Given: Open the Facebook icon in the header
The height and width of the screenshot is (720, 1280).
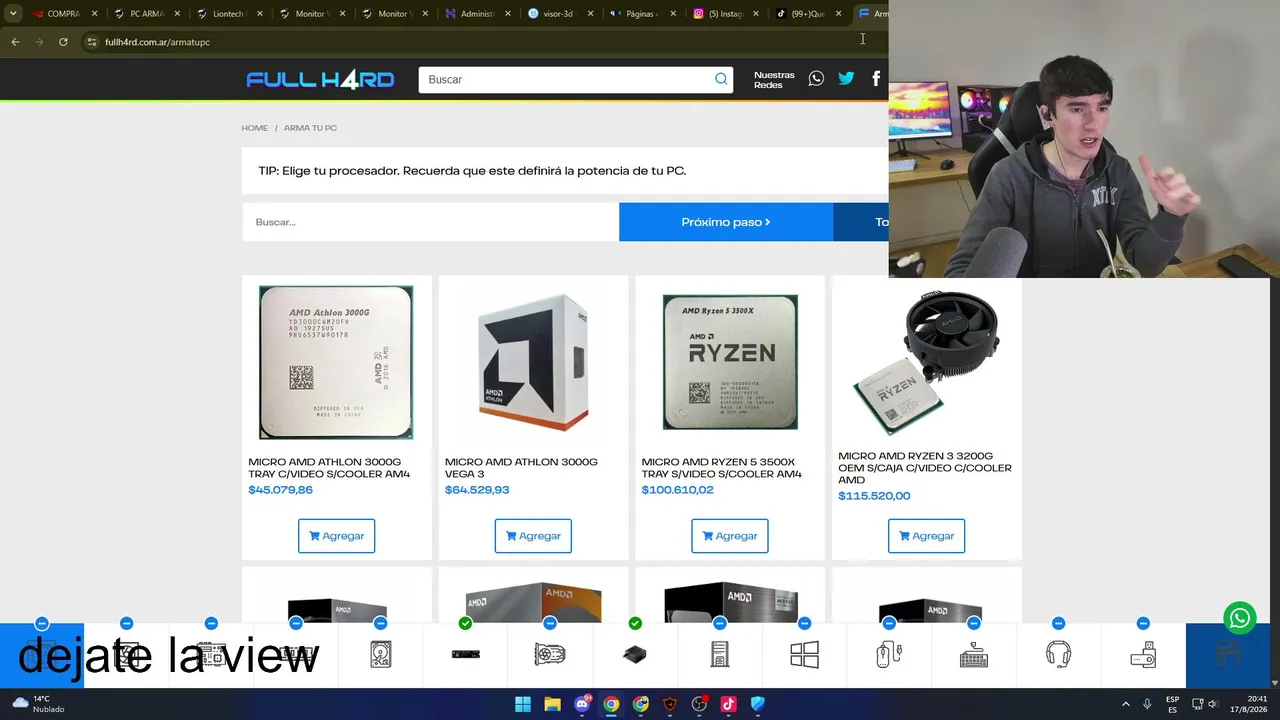Looking at the screenshot, I should click(x=876, y=78).
